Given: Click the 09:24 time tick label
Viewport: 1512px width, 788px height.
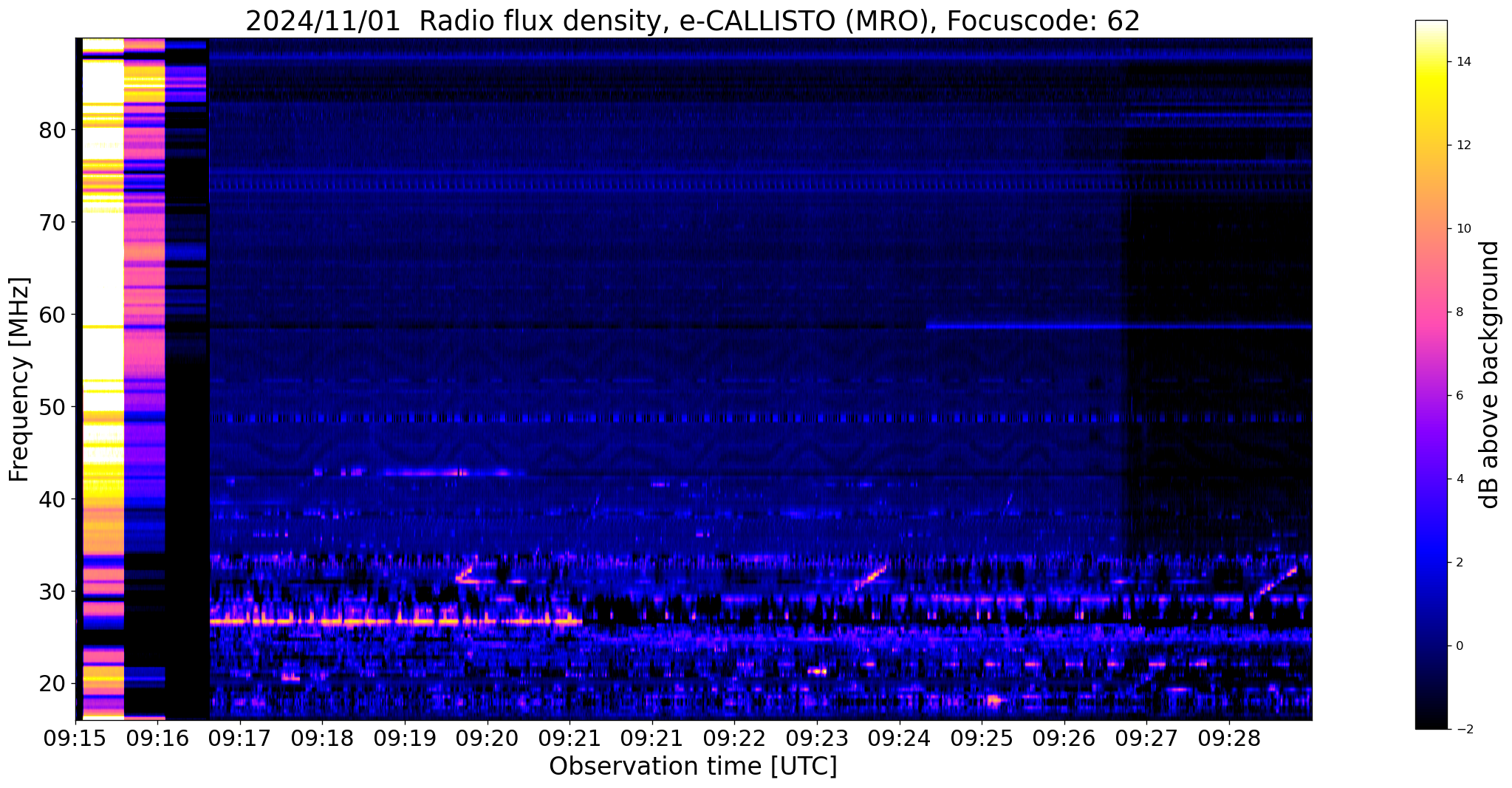Looking at the screenshot, I should [x=900, y=739].
